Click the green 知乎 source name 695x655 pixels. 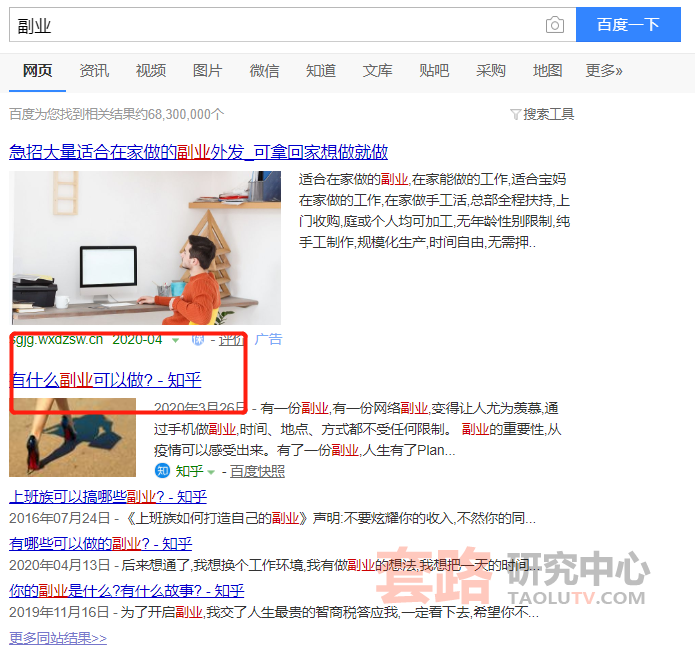click(190, 471)
